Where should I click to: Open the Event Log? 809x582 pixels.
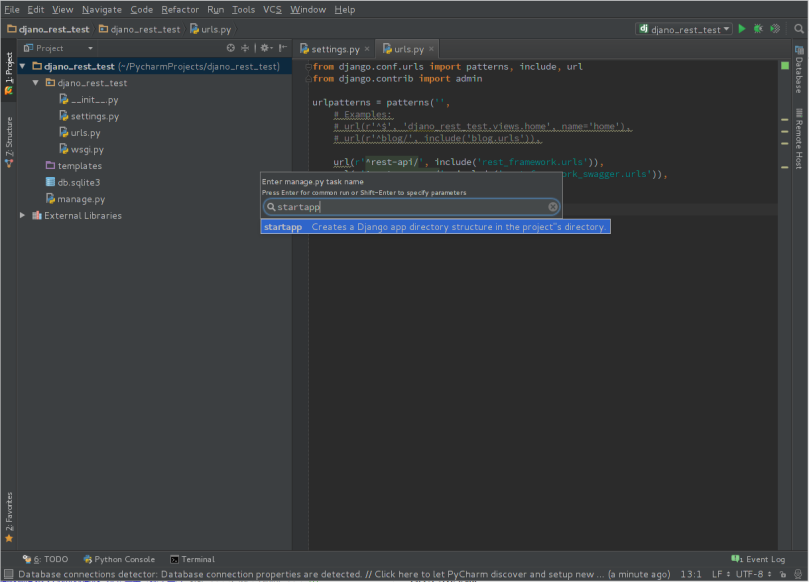click(x=758, y=559)
